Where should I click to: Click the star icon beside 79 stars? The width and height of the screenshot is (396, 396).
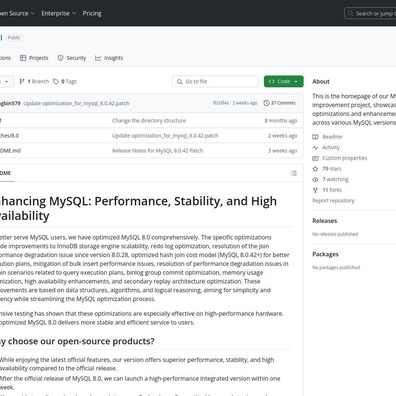pyautogui.click(x=315, y=169)
